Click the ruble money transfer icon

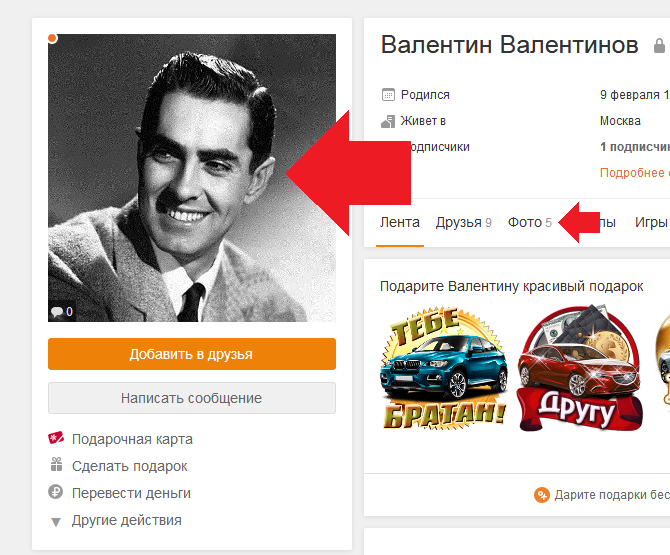coord(56,492)
